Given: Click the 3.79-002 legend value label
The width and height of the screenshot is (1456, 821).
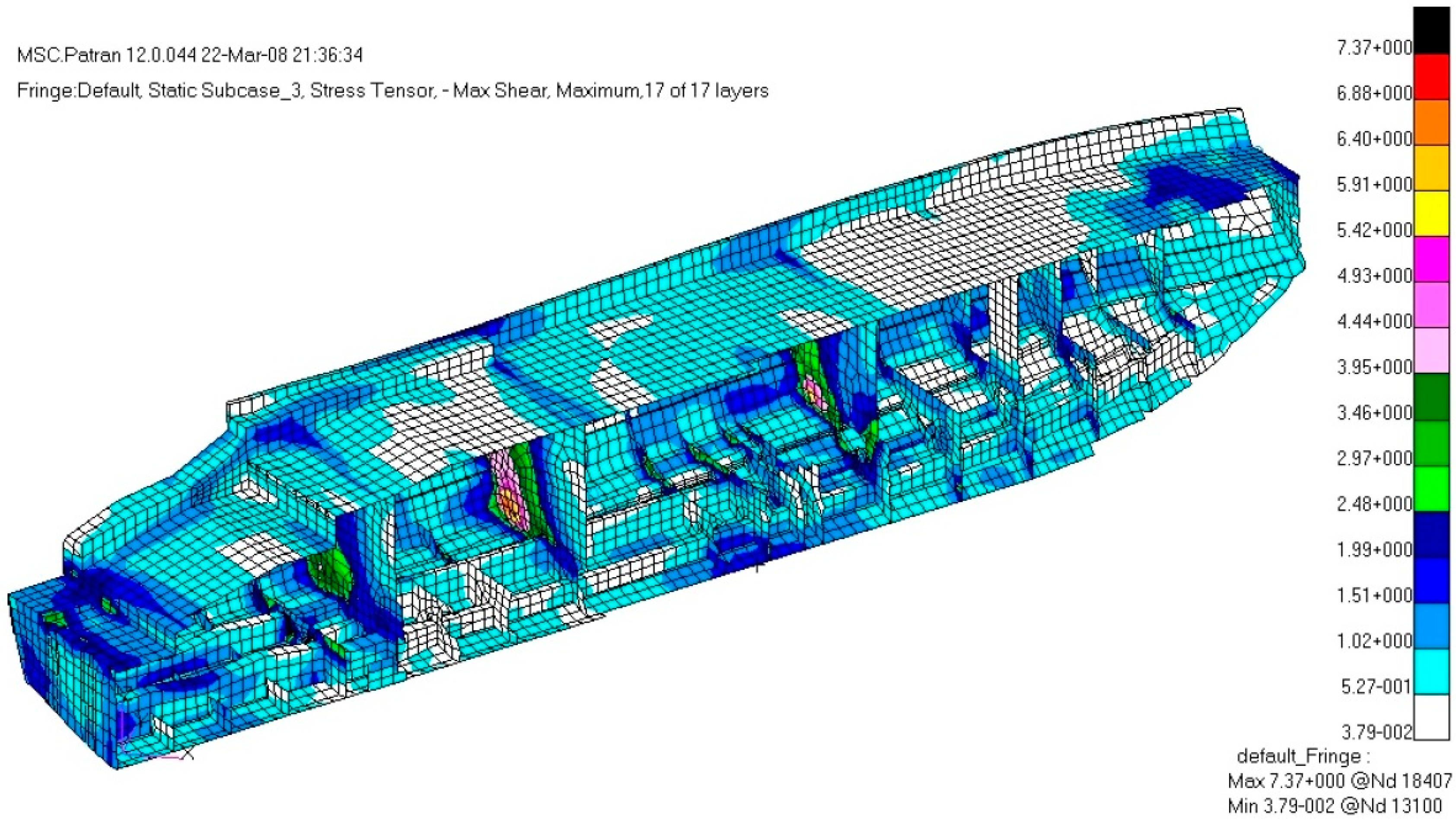Looking at the screenshot, I should point(1376,732).
